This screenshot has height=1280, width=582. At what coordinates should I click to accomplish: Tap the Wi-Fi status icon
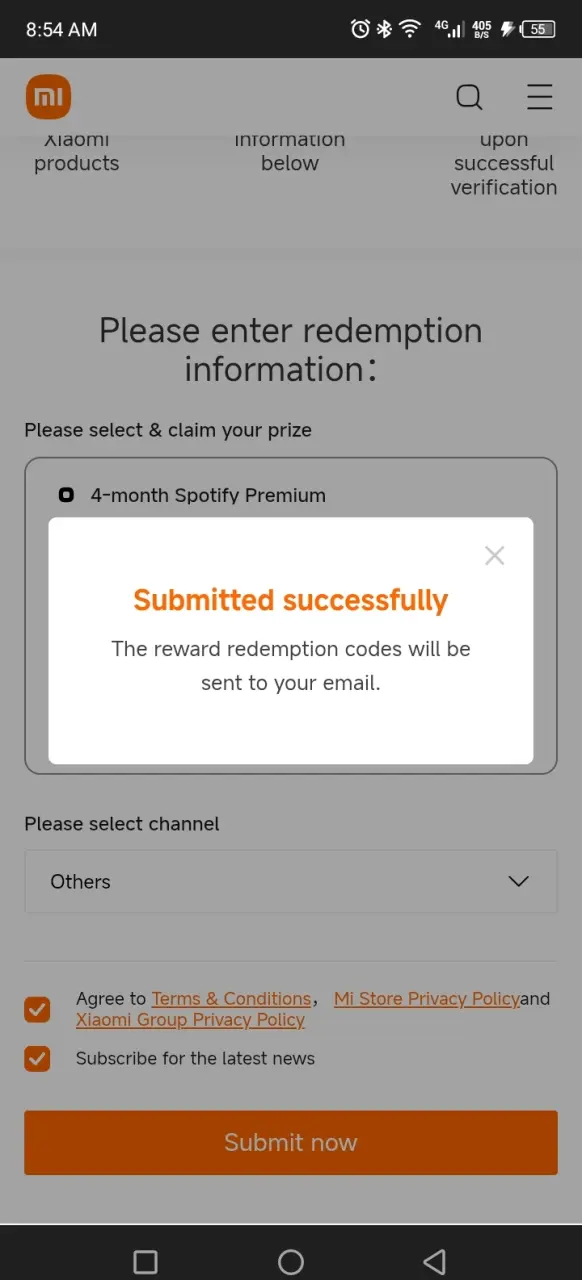(410, 29)
